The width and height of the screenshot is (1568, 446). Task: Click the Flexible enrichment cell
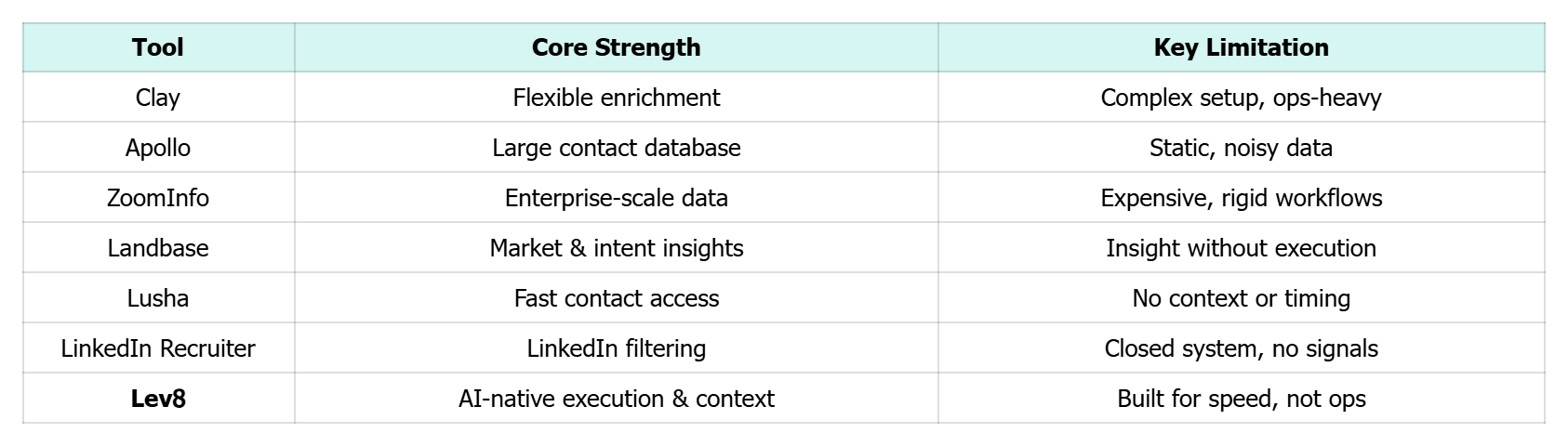pyautogui.click(x=616, y=98)
